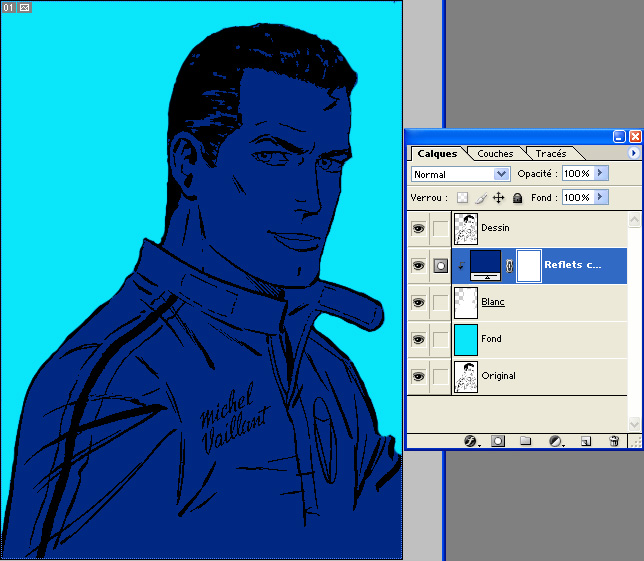This screenshot has height=561, width=644.
Task: Click the layers list scroll up arrow
Action: (x=634, y=220)
